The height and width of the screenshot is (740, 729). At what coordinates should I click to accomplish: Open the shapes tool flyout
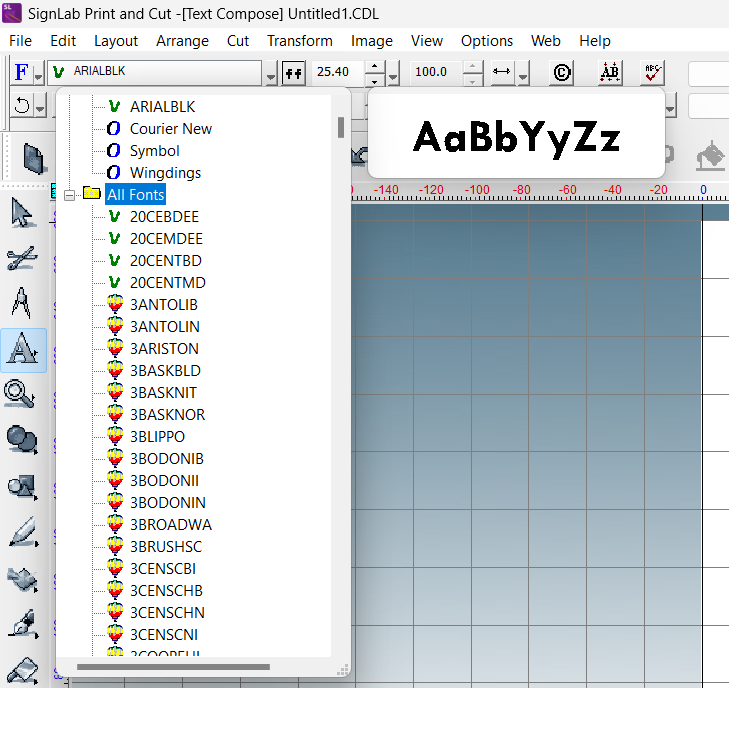click(22, 487)
